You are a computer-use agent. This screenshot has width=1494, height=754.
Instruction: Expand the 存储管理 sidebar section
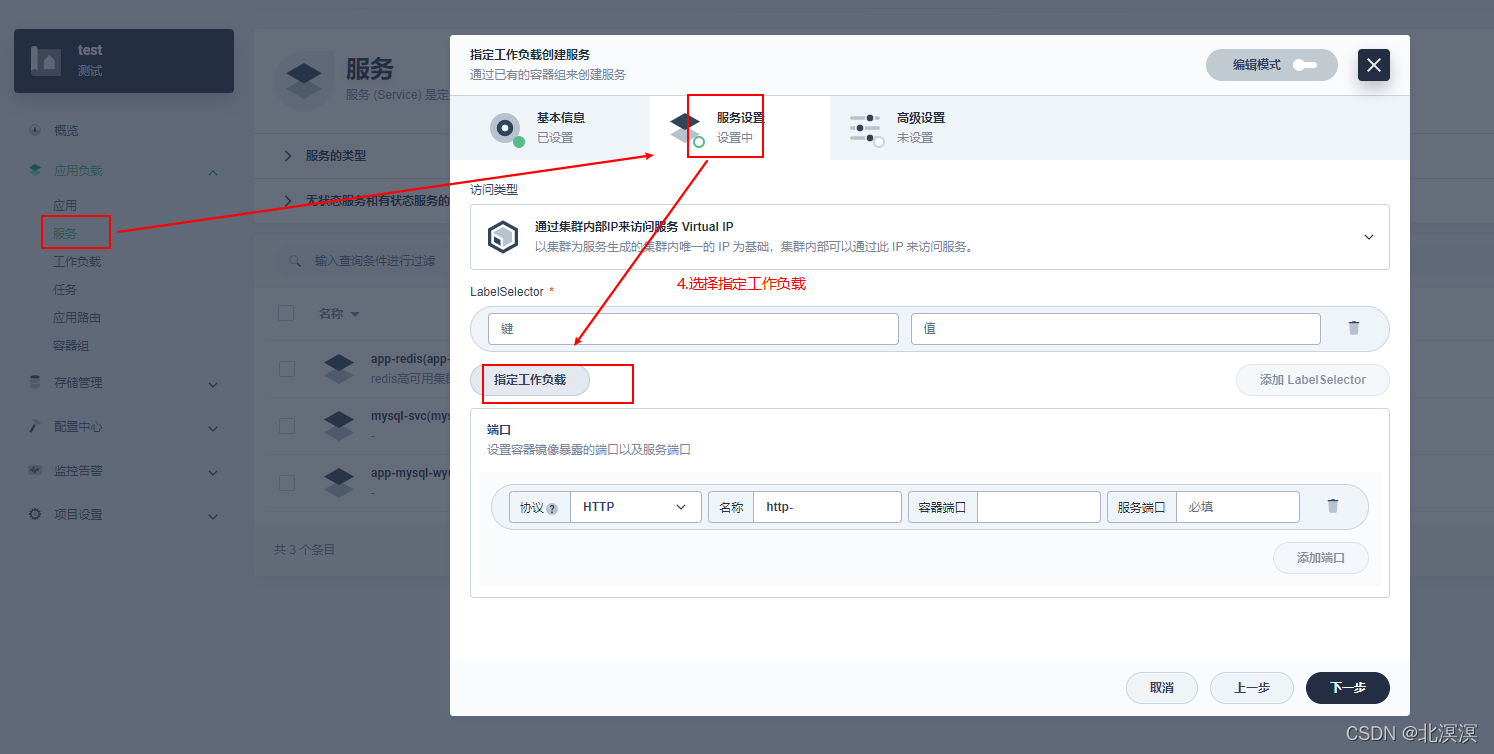213,383
